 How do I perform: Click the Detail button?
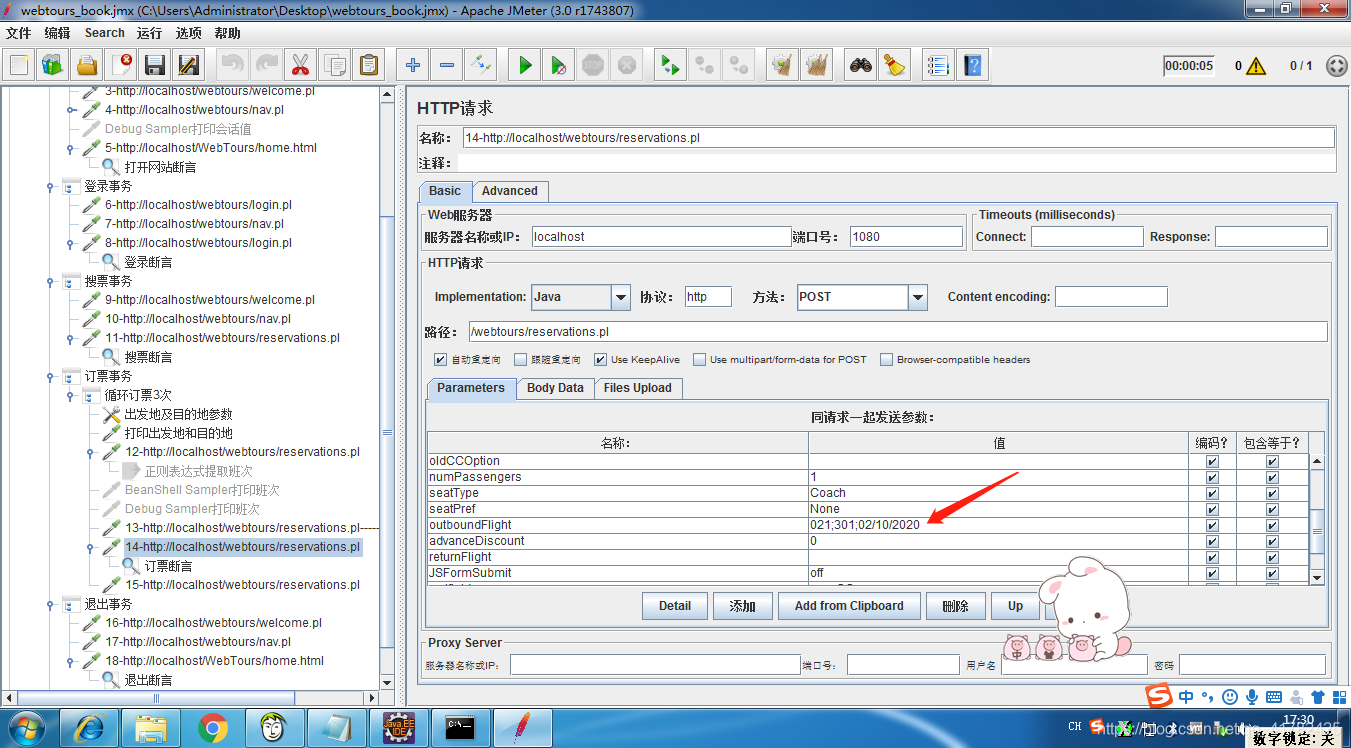pyautogui.click(x=675, y=606)
